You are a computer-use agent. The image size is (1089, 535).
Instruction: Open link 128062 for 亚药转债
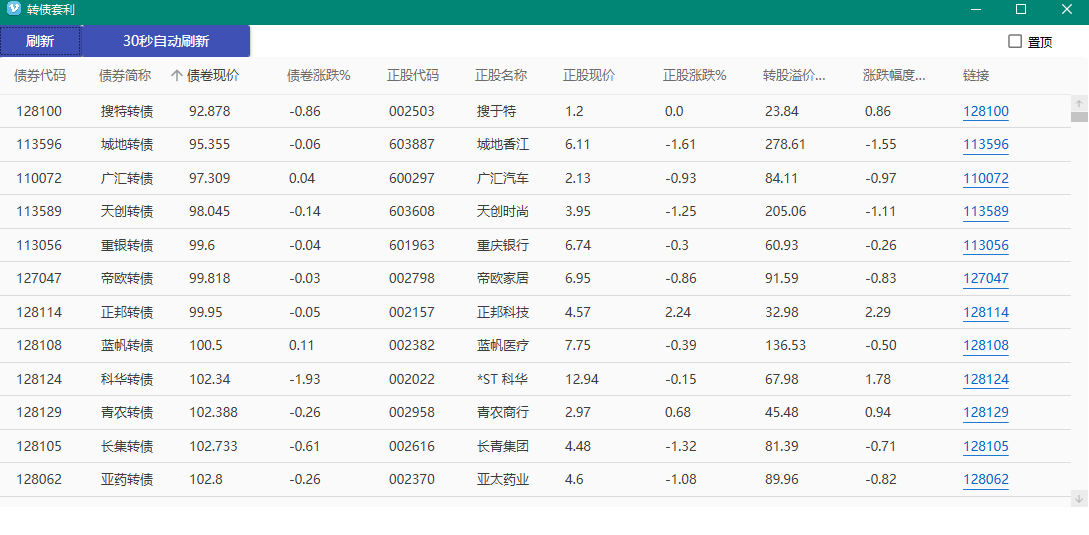pyautogui.click(x=986, y=480)
